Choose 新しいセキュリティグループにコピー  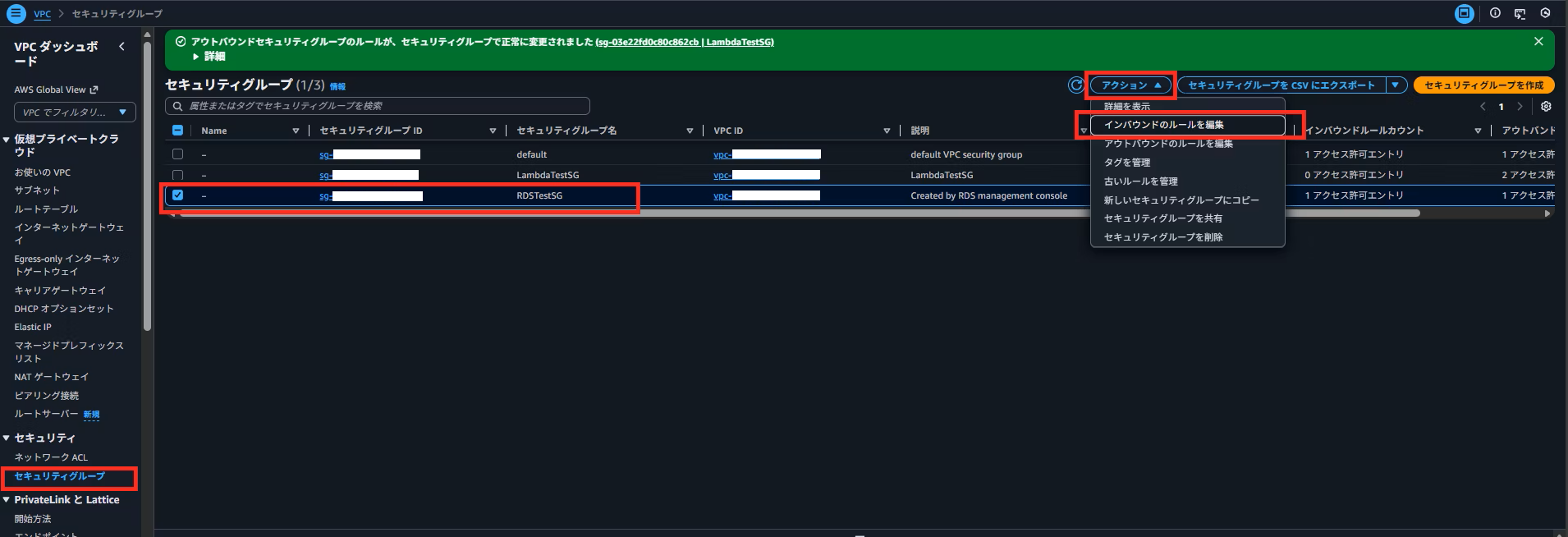coord(1187,200)
